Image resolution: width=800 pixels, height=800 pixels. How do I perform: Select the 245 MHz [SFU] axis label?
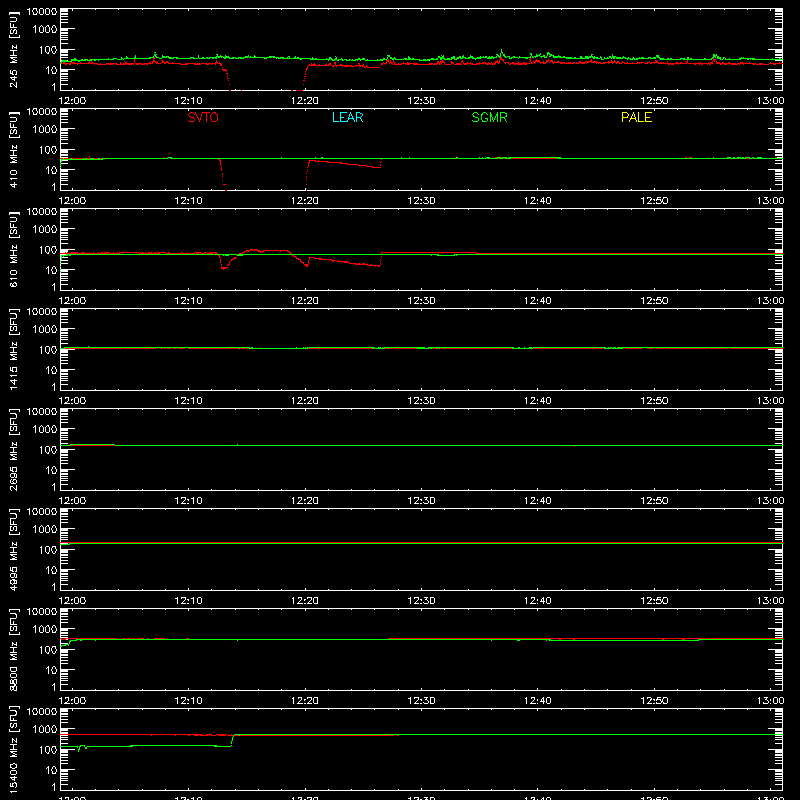pyautogui.click(x=13, y=49)
